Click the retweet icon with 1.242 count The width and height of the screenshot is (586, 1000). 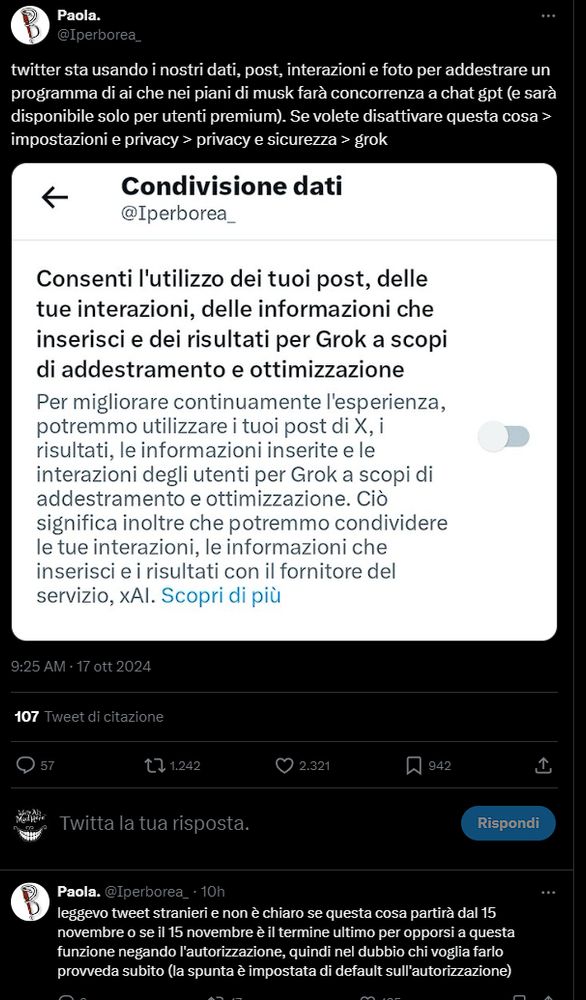tap(155, 765)
